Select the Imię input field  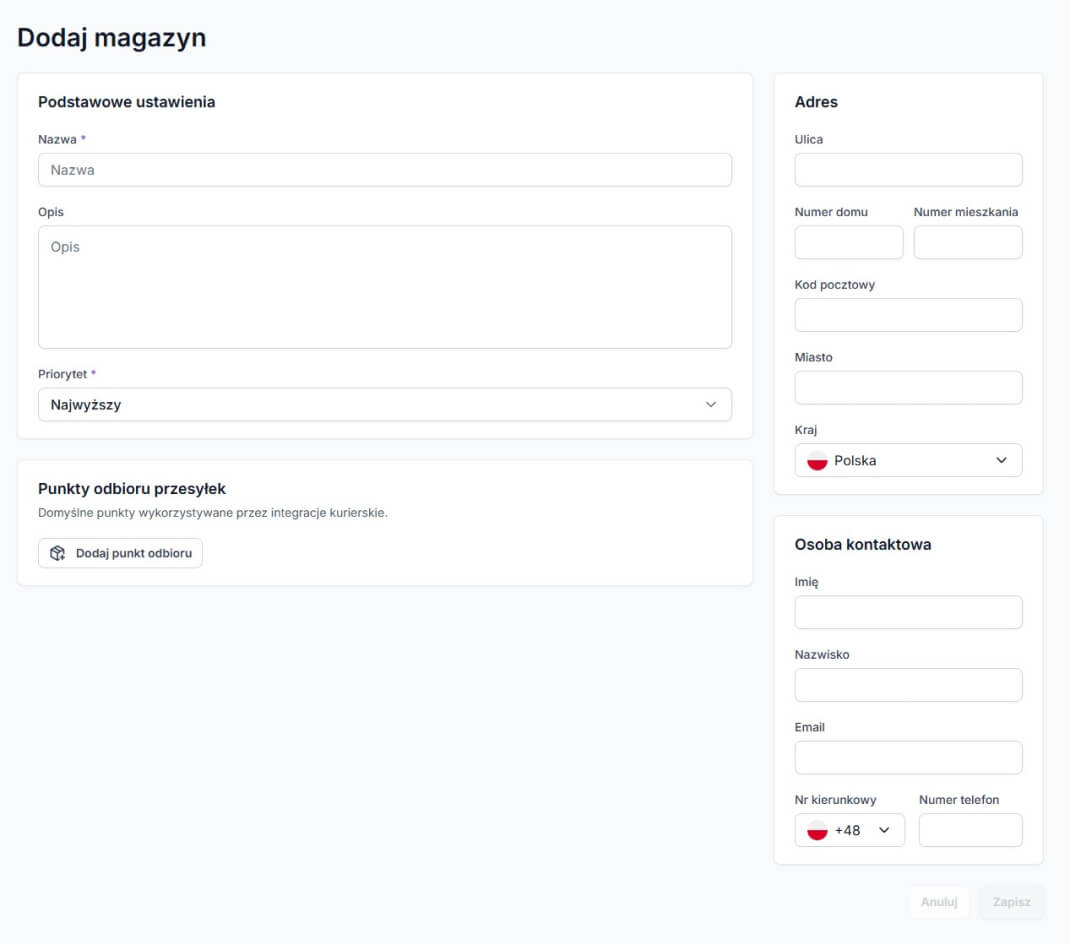908,613
